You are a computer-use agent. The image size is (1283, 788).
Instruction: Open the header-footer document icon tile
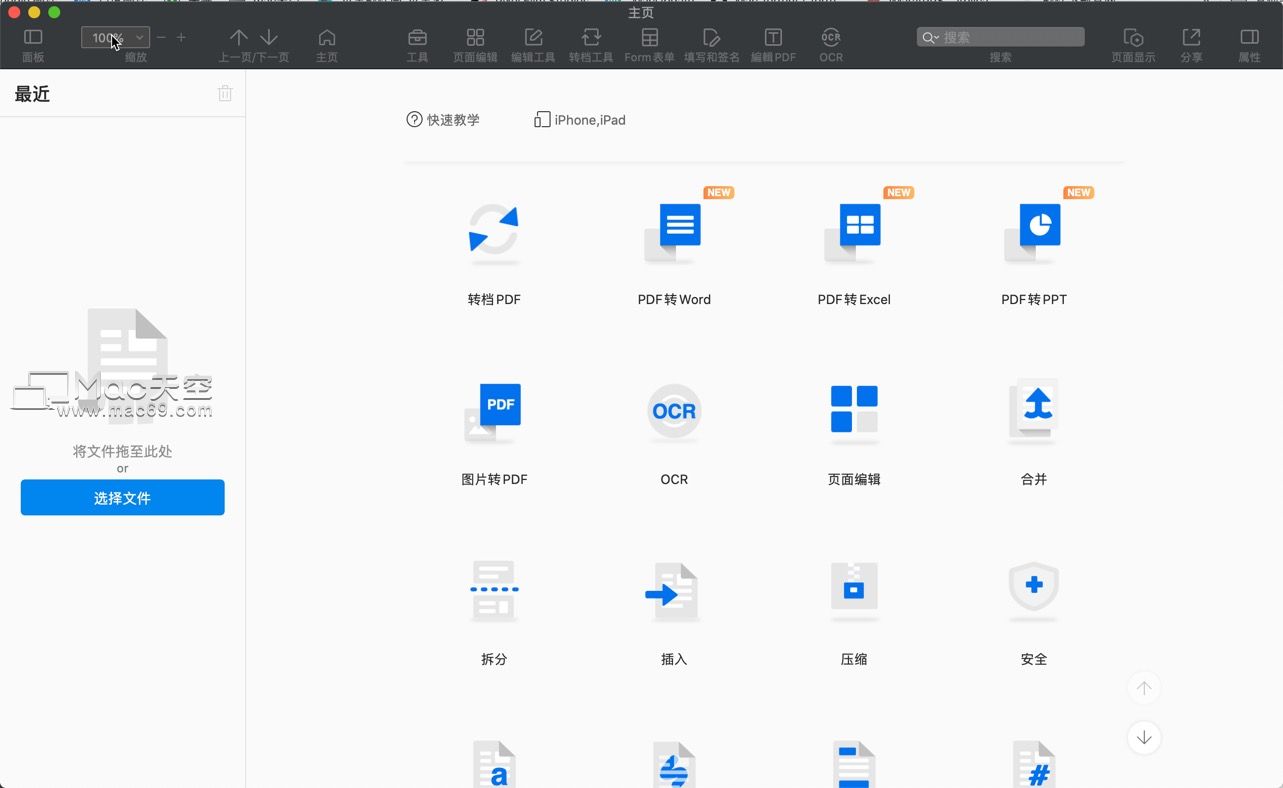[x=854, y=764]
